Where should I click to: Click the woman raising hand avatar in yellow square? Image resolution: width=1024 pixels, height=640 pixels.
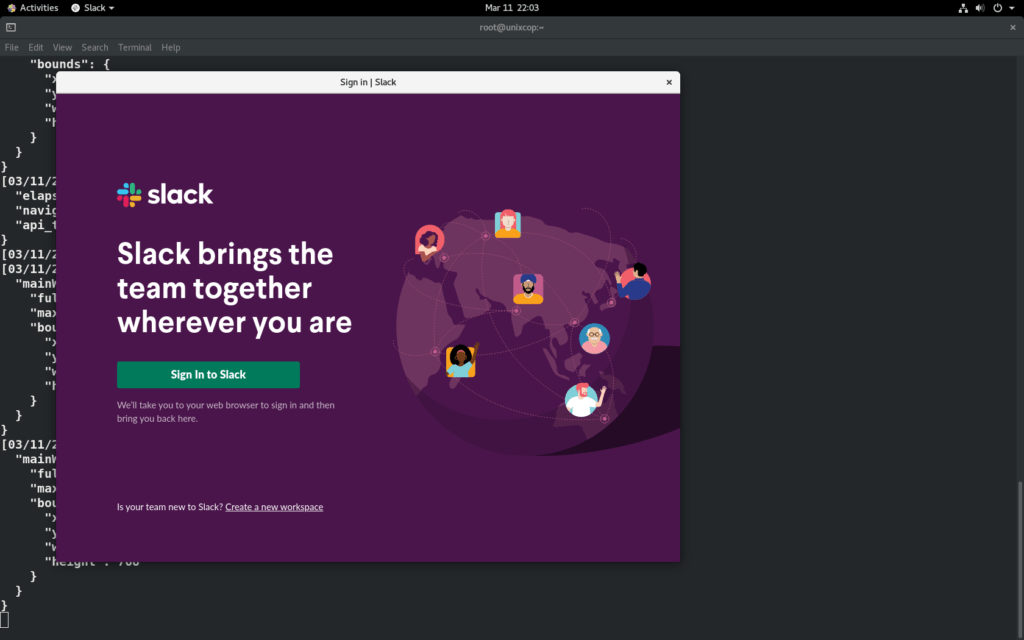462,360
